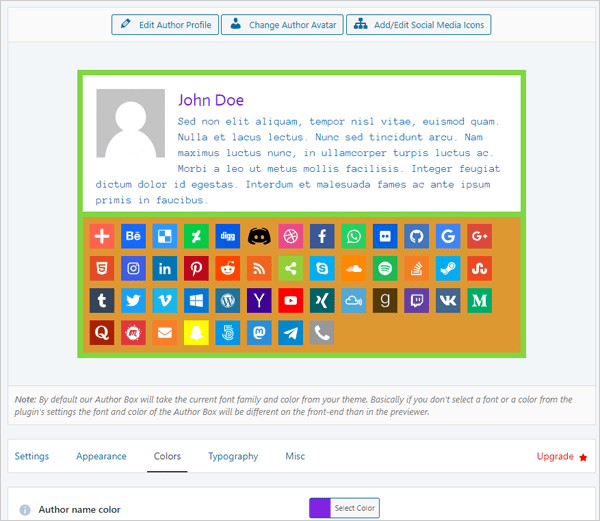Open the Spotify social icon
The height and width of the screenshot is (521, 600).
(385, 269)
